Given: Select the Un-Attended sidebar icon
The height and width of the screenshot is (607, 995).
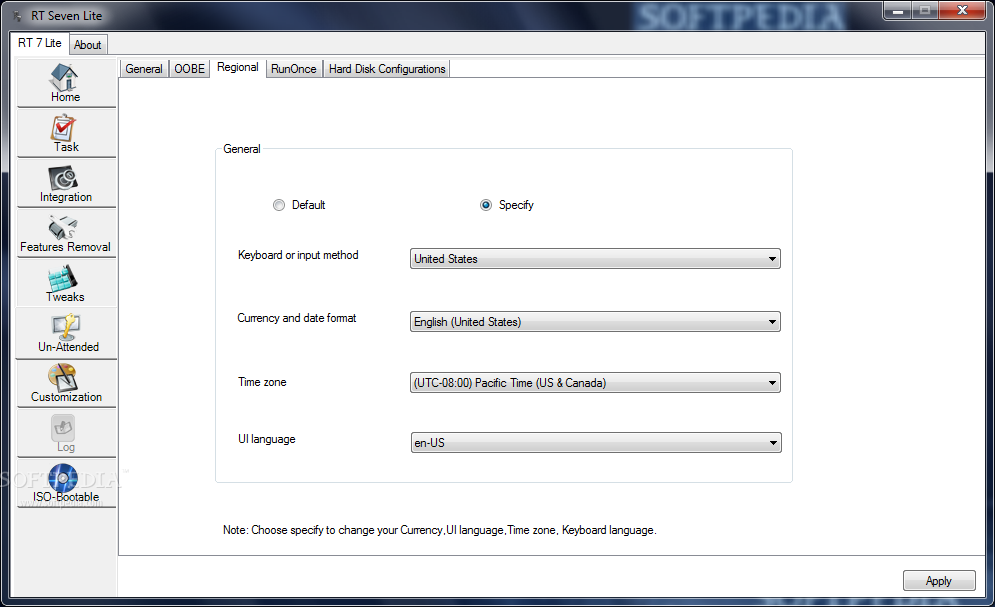Looking at the screenshot, I should click(66, 334).
